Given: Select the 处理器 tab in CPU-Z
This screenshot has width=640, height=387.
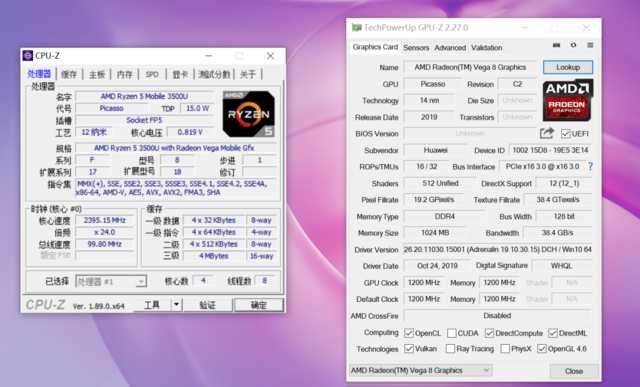Looking at the screenshot, I should click(x=39, y=74).
